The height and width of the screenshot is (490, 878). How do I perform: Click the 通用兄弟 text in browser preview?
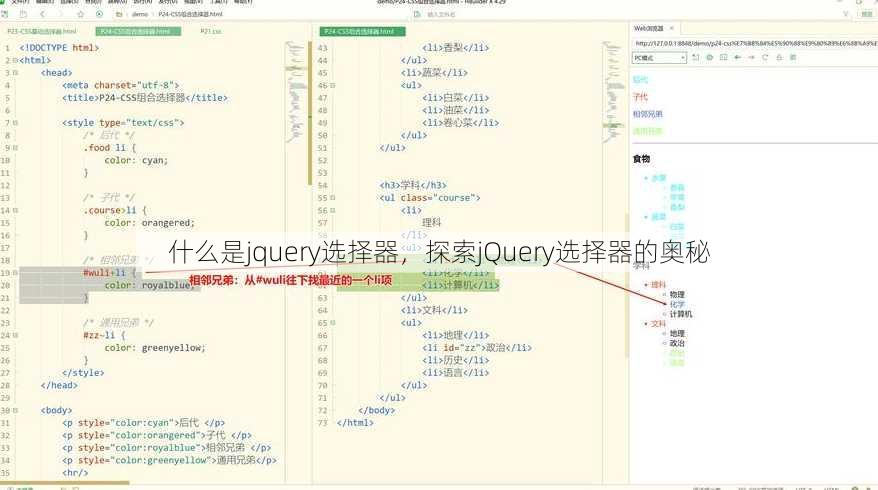click(x=647, y=132)
